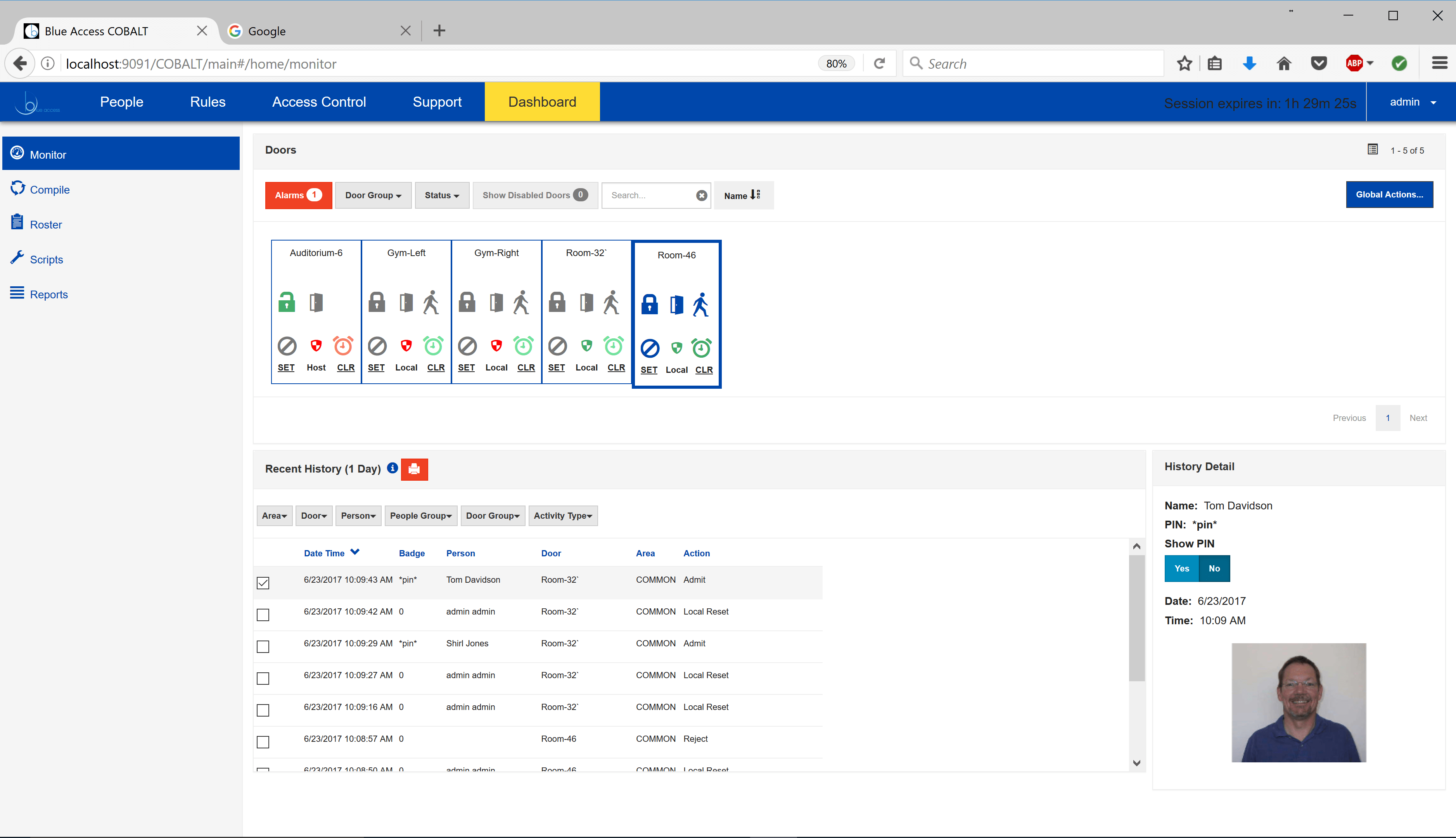The height and width of the screenshot is (838, 1456).
Task: Click the blue lock icon on Room-46
Action: click(x=650, y=305)
